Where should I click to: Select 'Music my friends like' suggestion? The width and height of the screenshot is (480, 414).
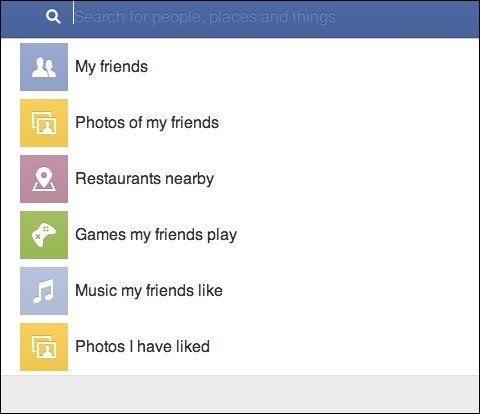point(149,291)
